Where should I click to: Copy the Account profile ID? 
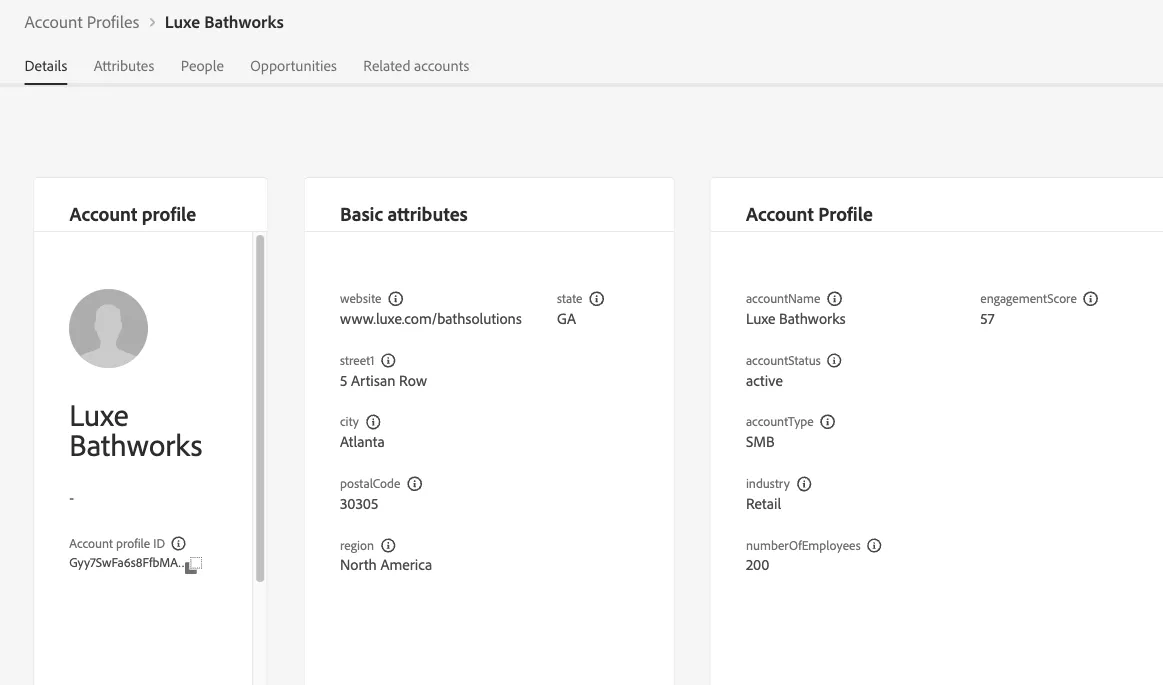(194, 565)
